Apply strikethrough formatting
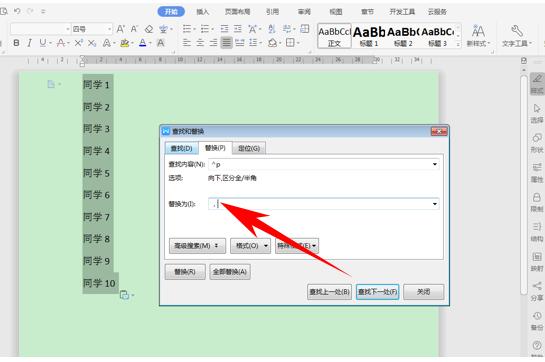Image resolution: width=545 pixels, height=362 pixels. point(61,43)
